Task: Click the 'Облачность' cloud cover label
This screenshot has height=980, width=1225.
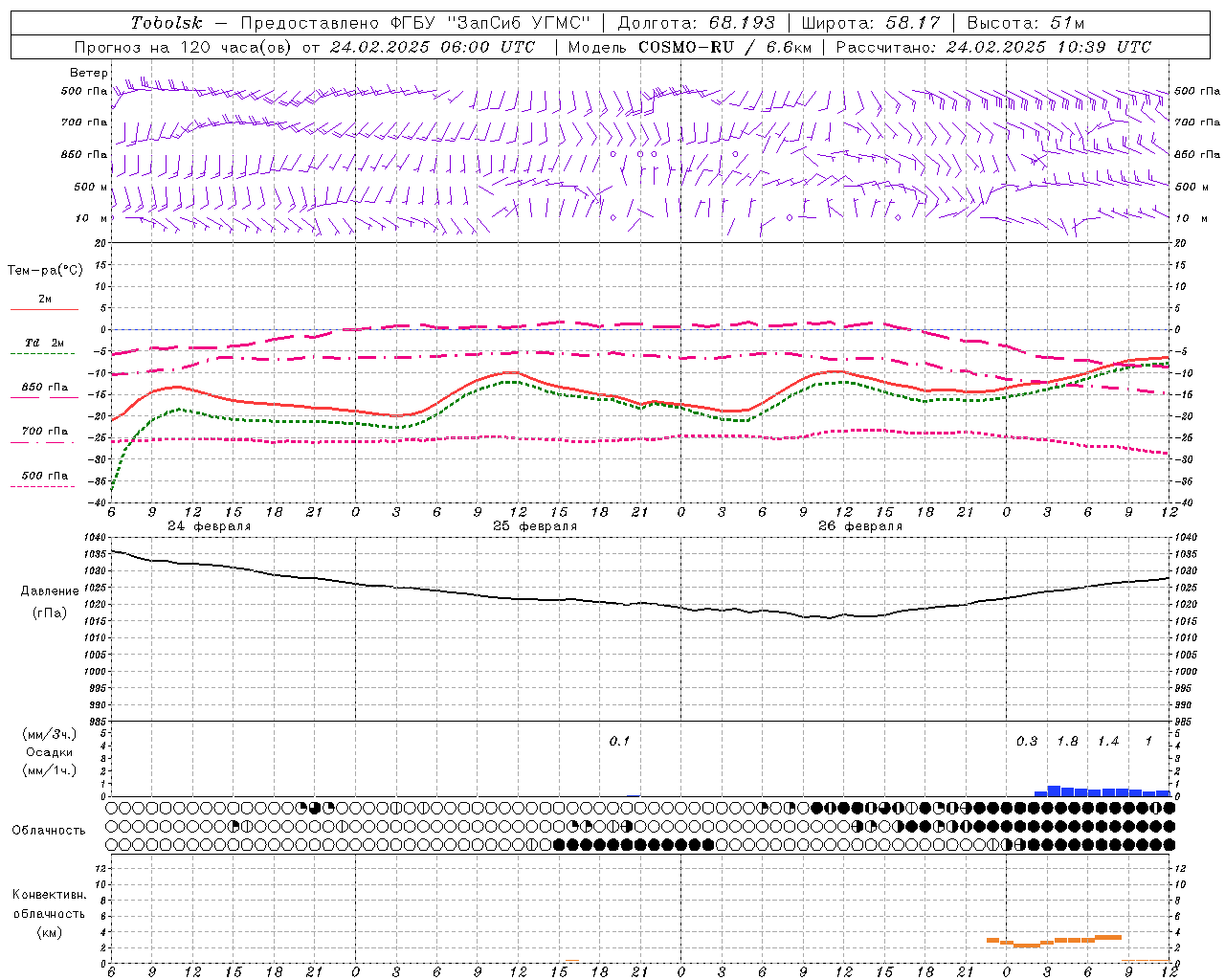Action: (49, 831)
